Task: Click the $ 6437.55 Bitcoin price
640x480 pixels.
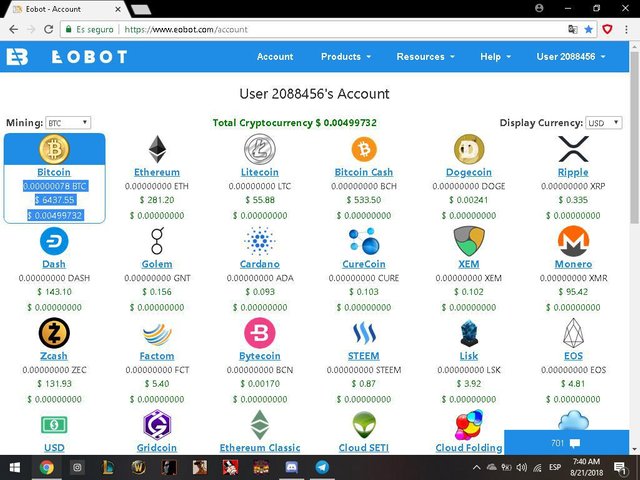Action: (x=56, y=200)
